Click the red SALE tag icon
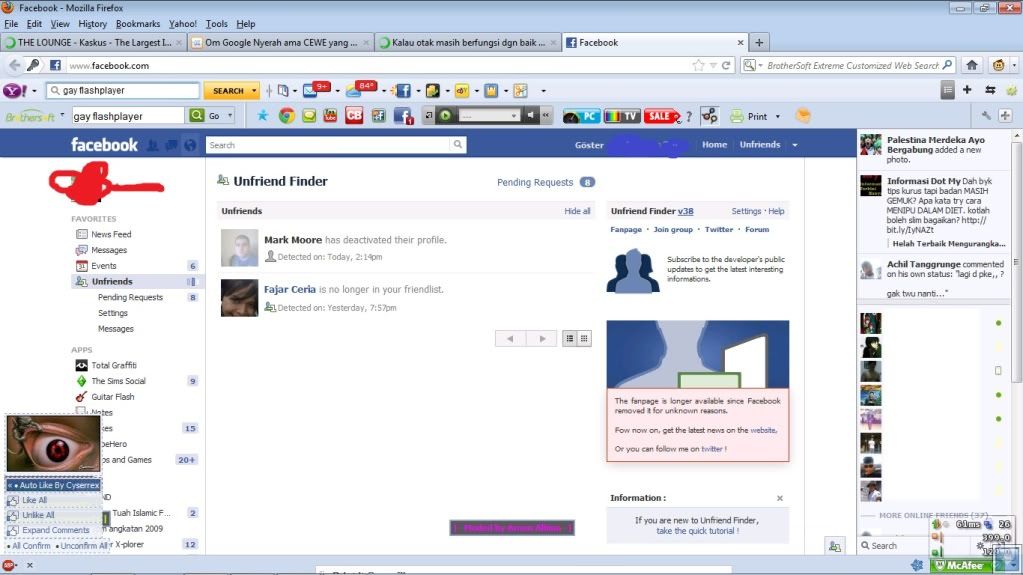This screenshot has width=1023, height=575. (x=662, y=116)
